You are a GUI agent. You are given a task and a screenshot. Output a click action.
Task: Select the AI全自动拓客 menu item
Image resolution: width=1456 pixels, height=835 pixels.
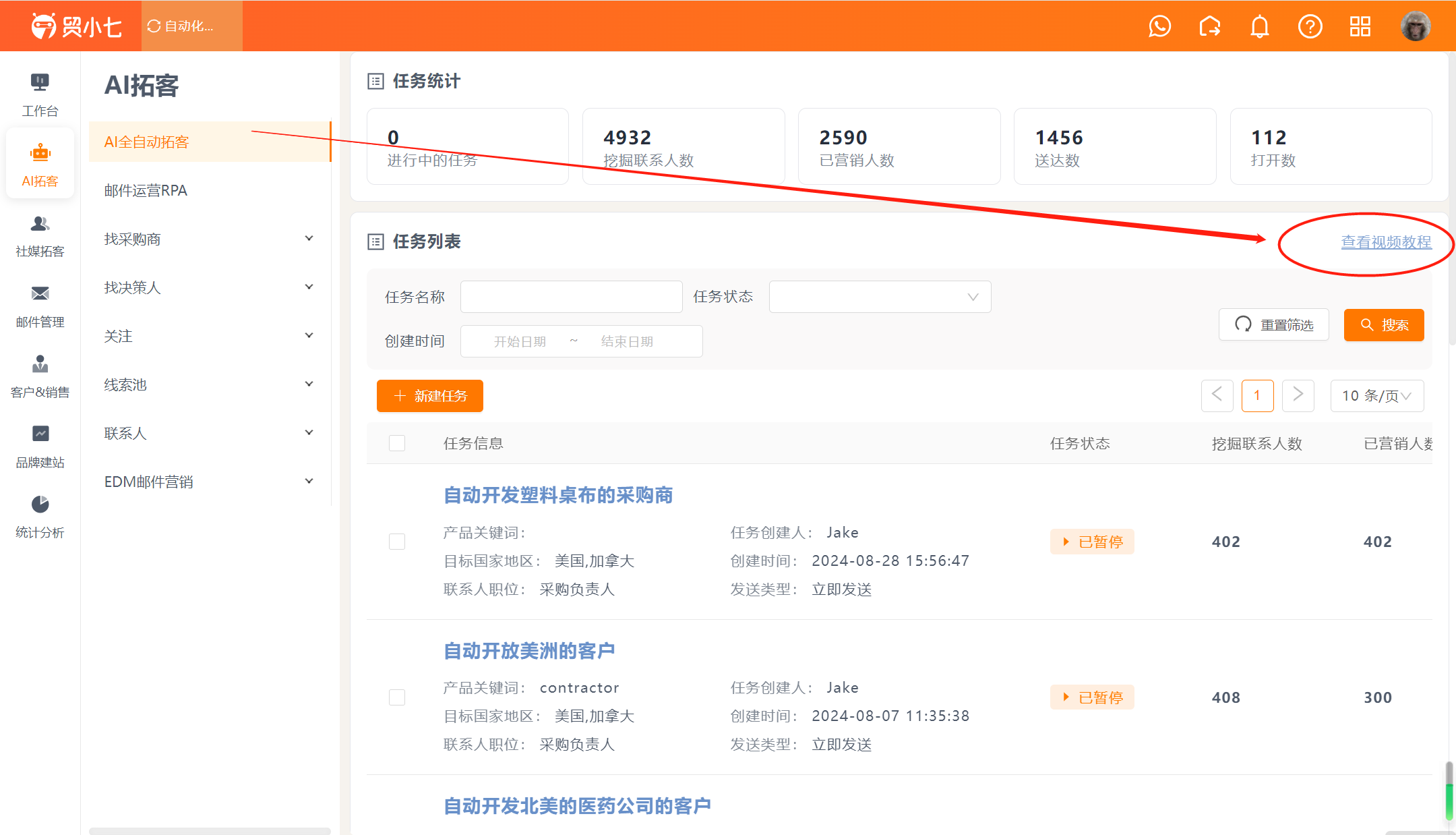pyautogui.click(x=210, y=142)
